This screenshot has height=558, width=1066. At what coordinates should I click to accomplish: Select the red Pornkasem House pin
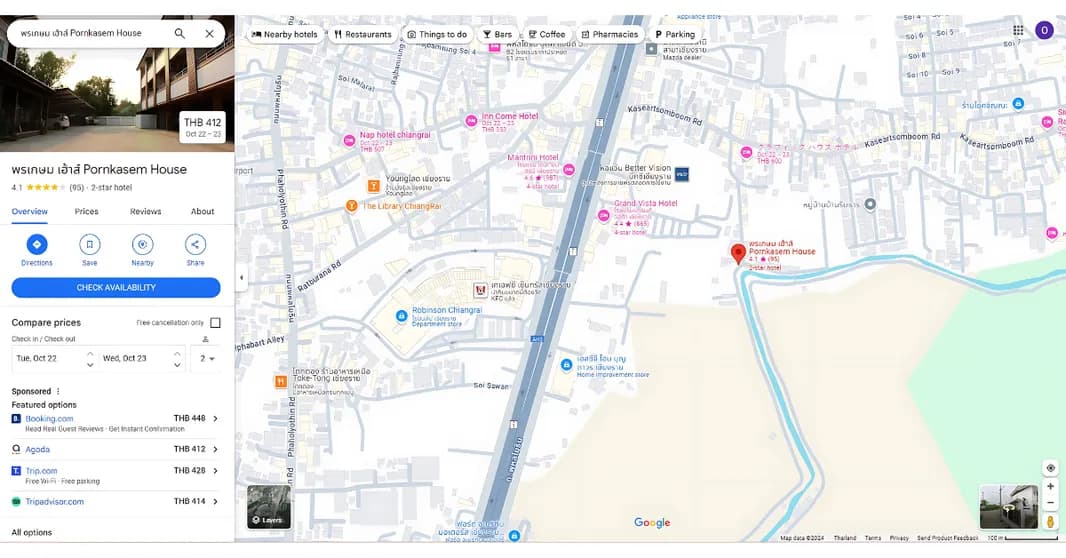pyautogui.click(x=738, y=254)
